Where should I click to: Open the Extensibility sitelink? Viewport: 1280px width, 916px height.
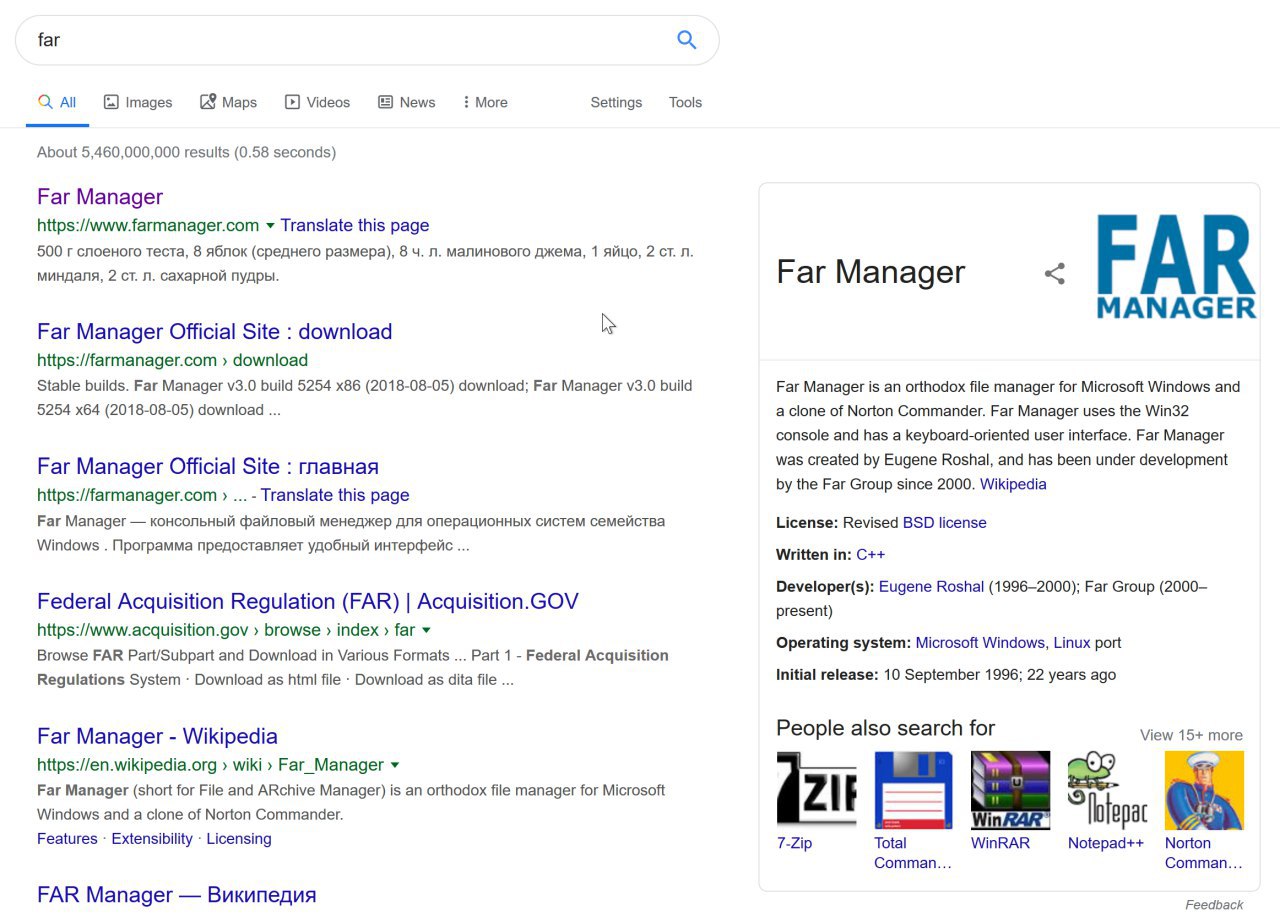pyautogui.click(x=152, y=839)
